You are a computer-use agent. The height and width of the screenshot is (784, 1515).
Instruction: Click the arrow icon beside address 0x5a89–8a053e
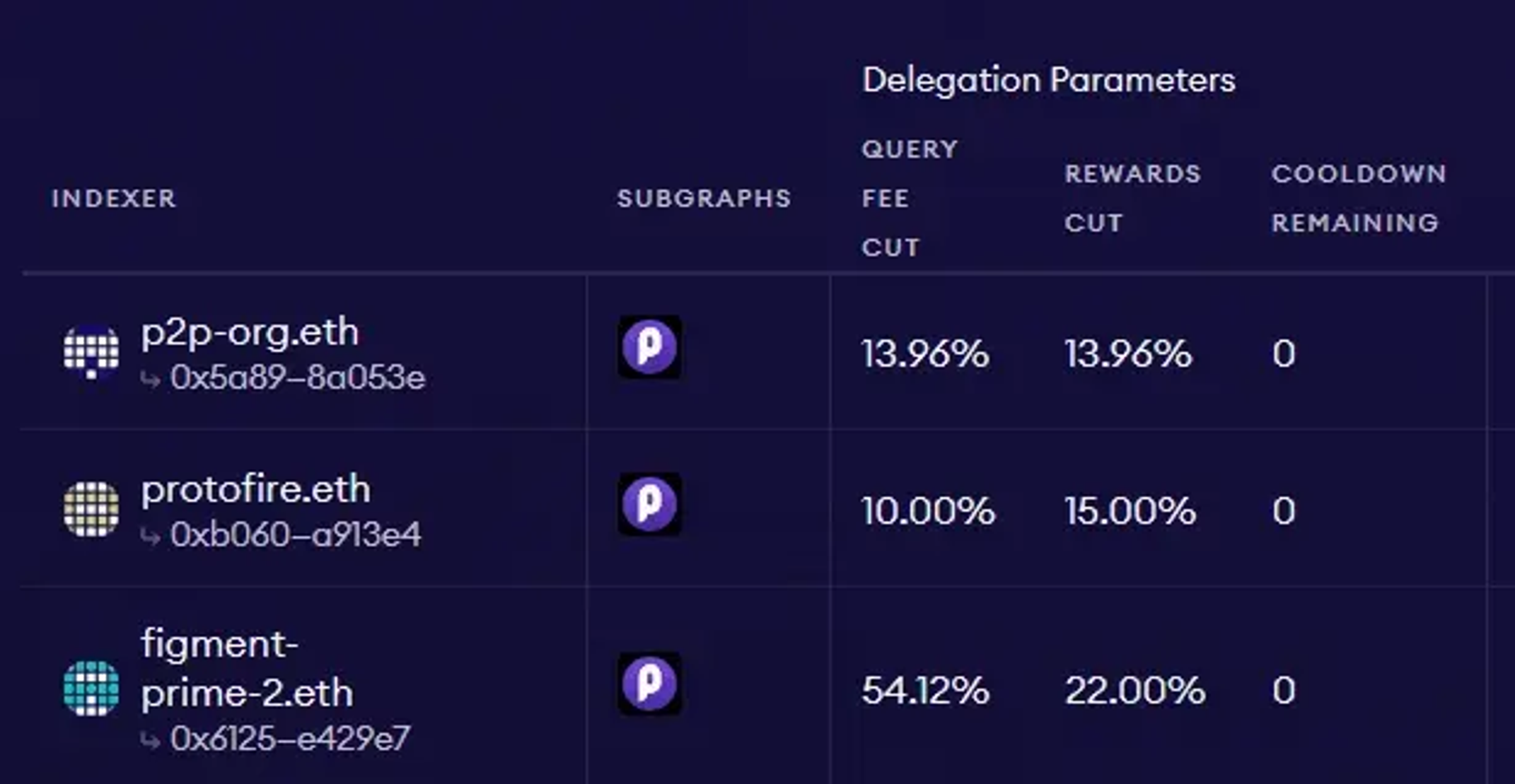150,380
